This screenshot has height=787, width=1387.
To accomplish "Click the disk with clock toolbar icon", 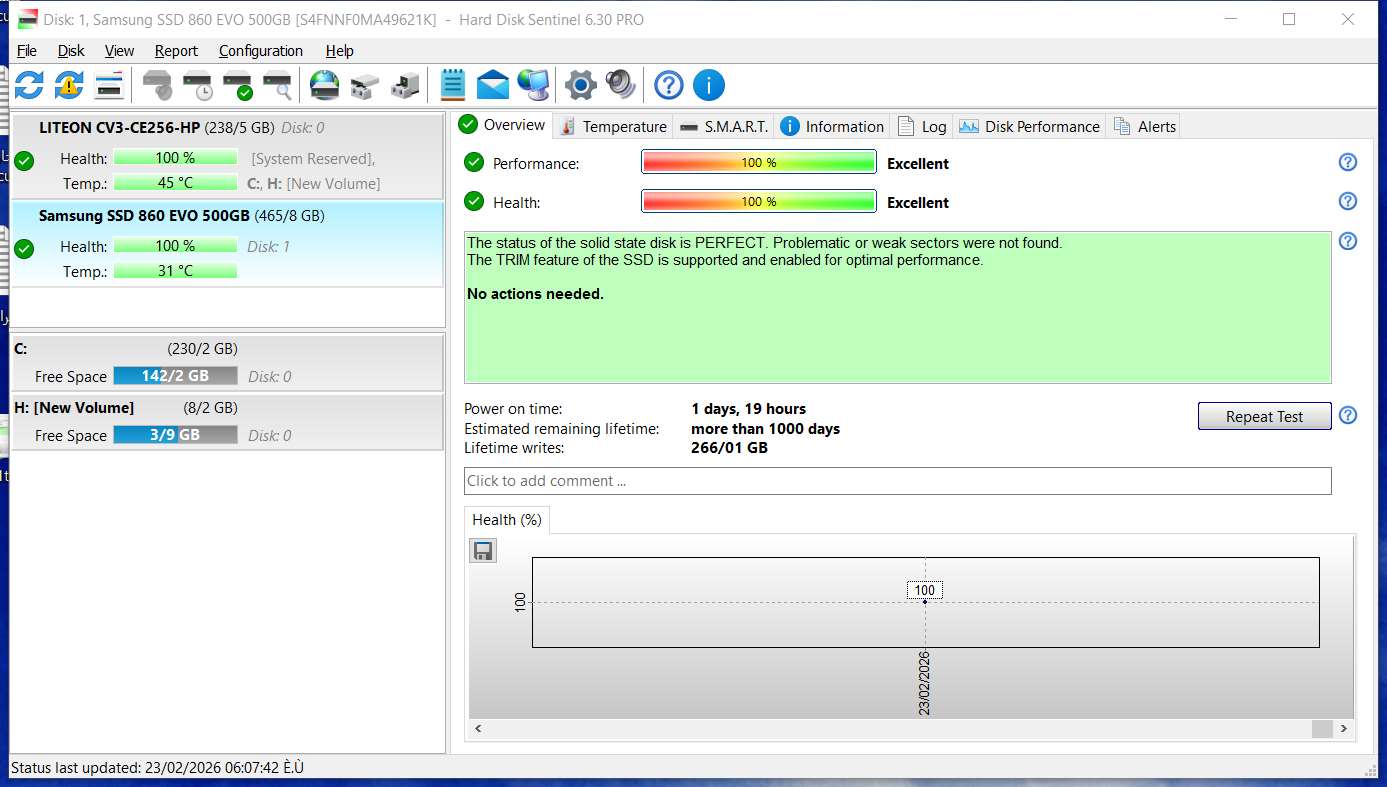I will coord(197,86).
